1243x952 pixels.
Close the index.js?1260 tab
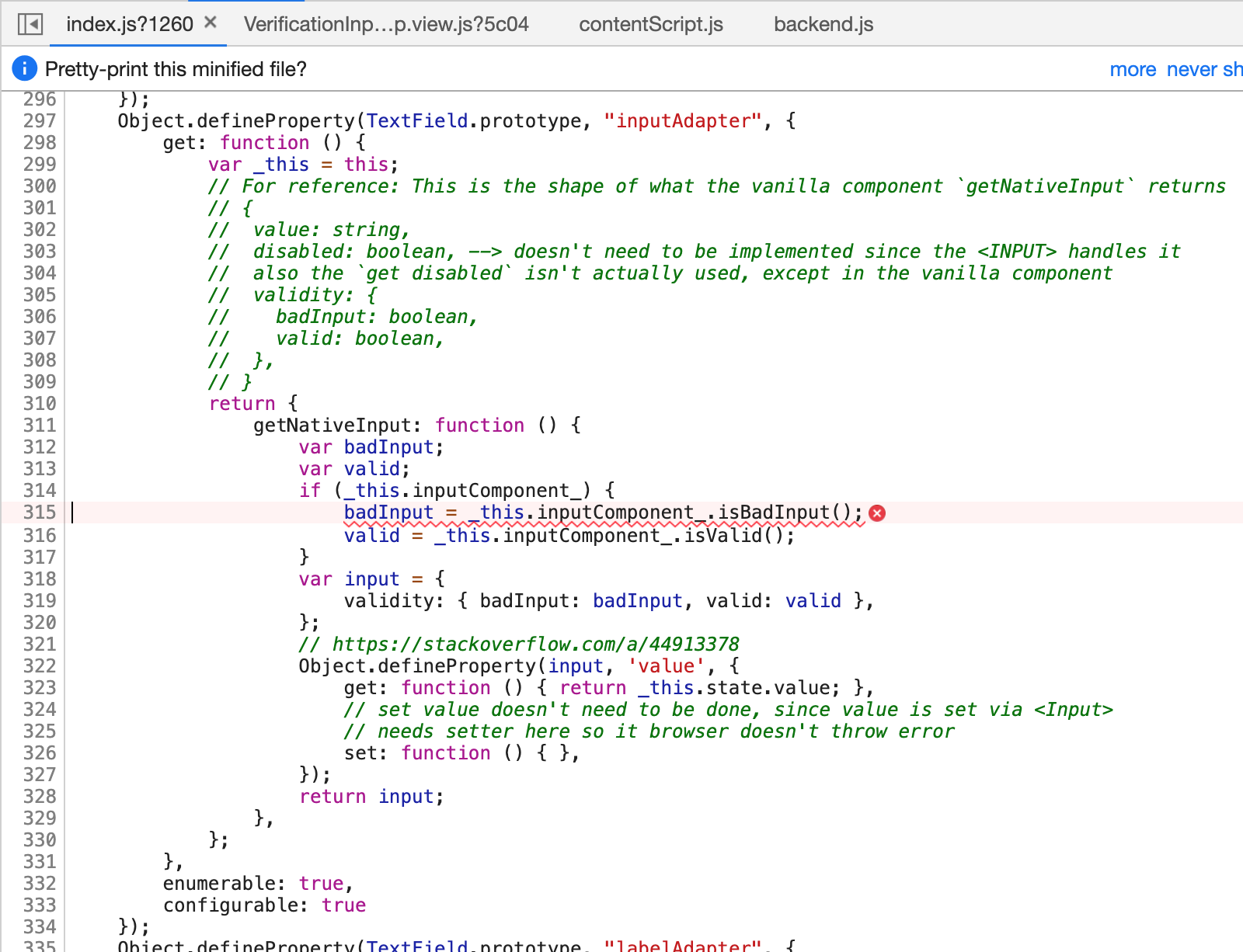pos(210,23)
